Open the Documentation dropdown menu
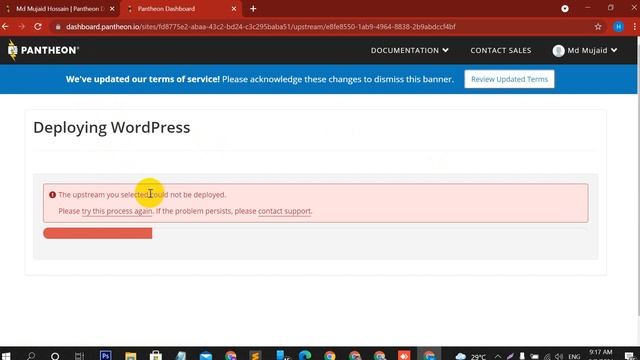 pyautogui.click(x=409, y=50)
